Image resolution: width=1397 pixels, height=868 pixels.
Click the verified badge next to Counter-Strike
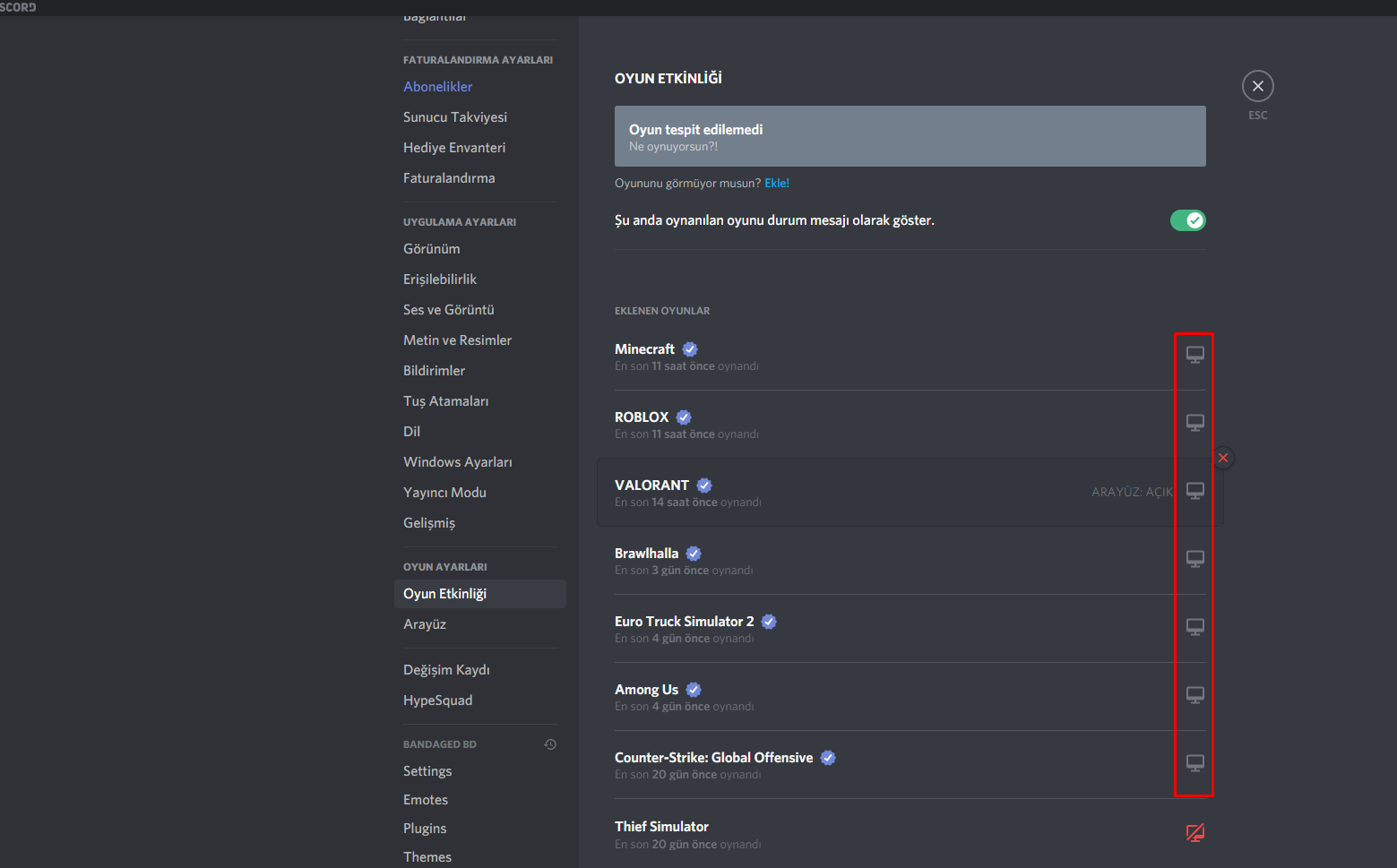point(828,758)
